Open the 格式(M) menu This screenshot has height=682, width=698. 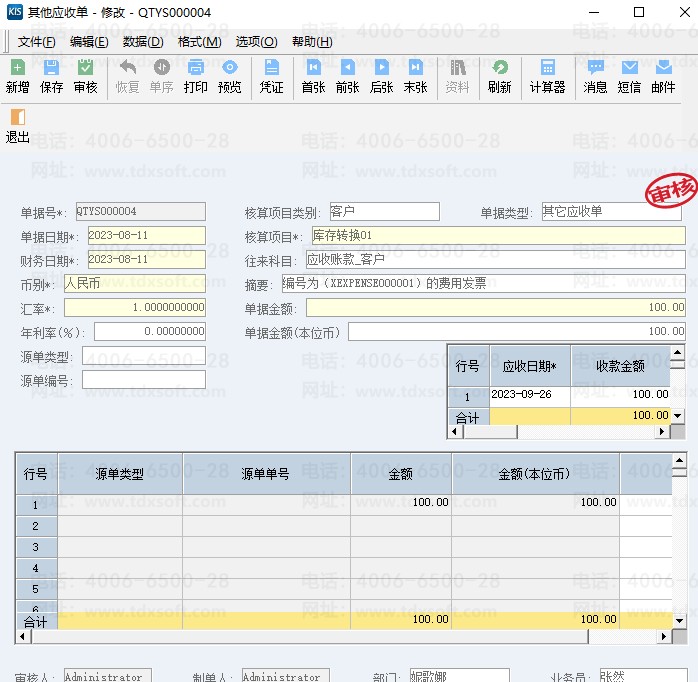(199, 41)
